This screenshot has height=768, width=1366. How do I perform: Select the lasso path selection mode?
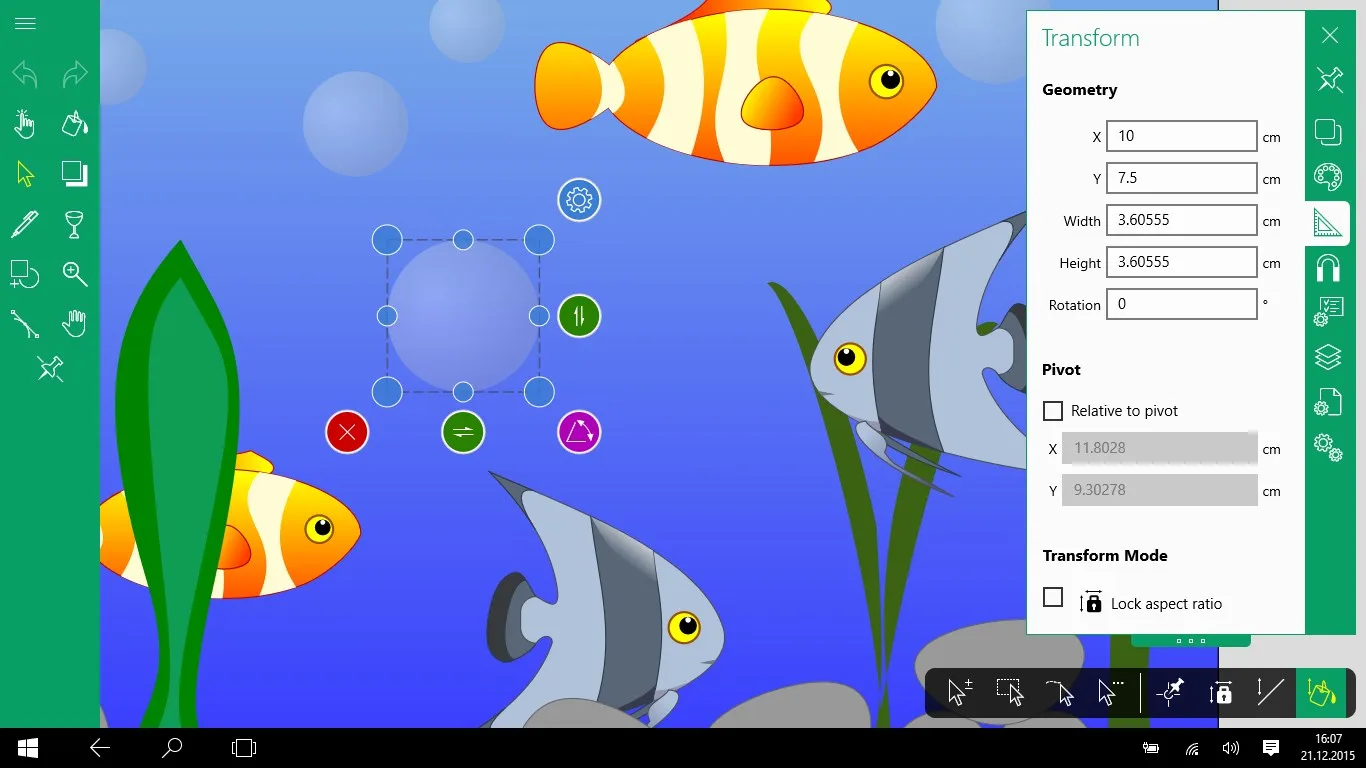point(1060,692)
